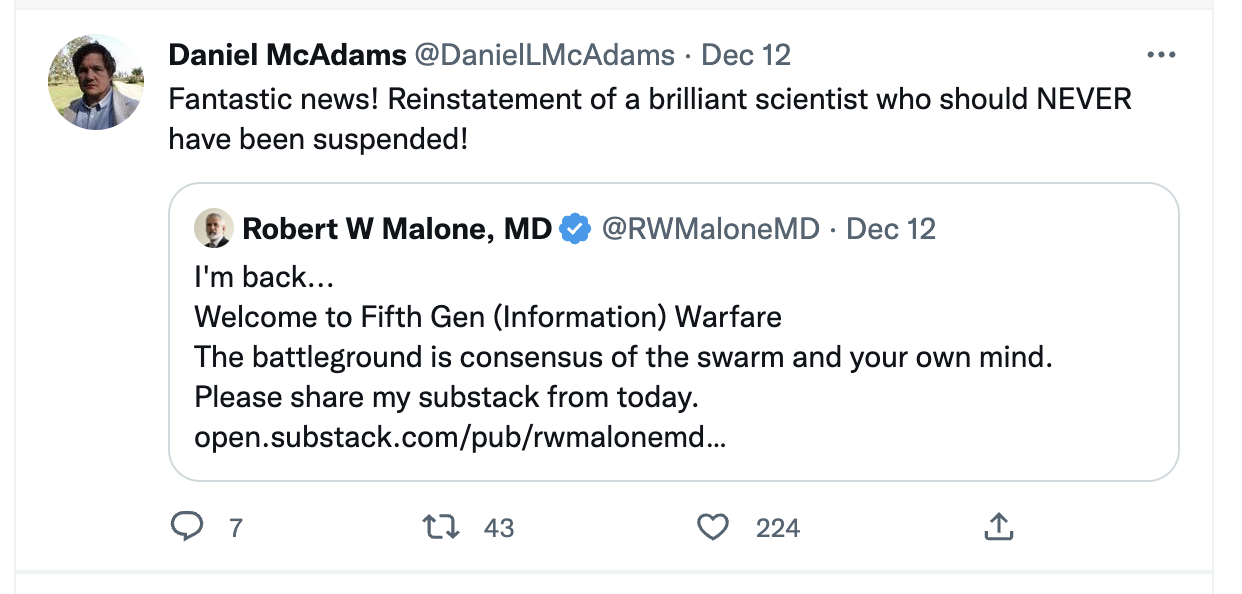Click the 43 retweets count
The image size is (1242, 594).
point(497,527)
